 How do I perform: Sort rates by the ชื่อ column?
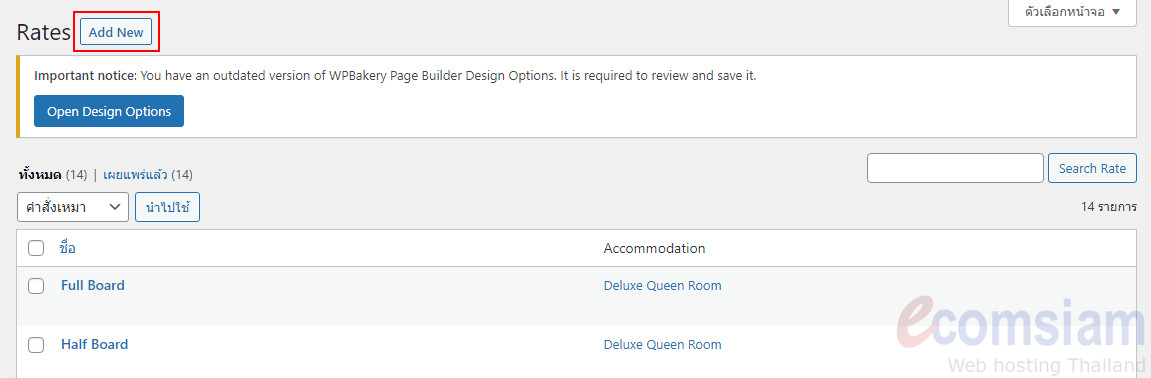pos(68,248)
